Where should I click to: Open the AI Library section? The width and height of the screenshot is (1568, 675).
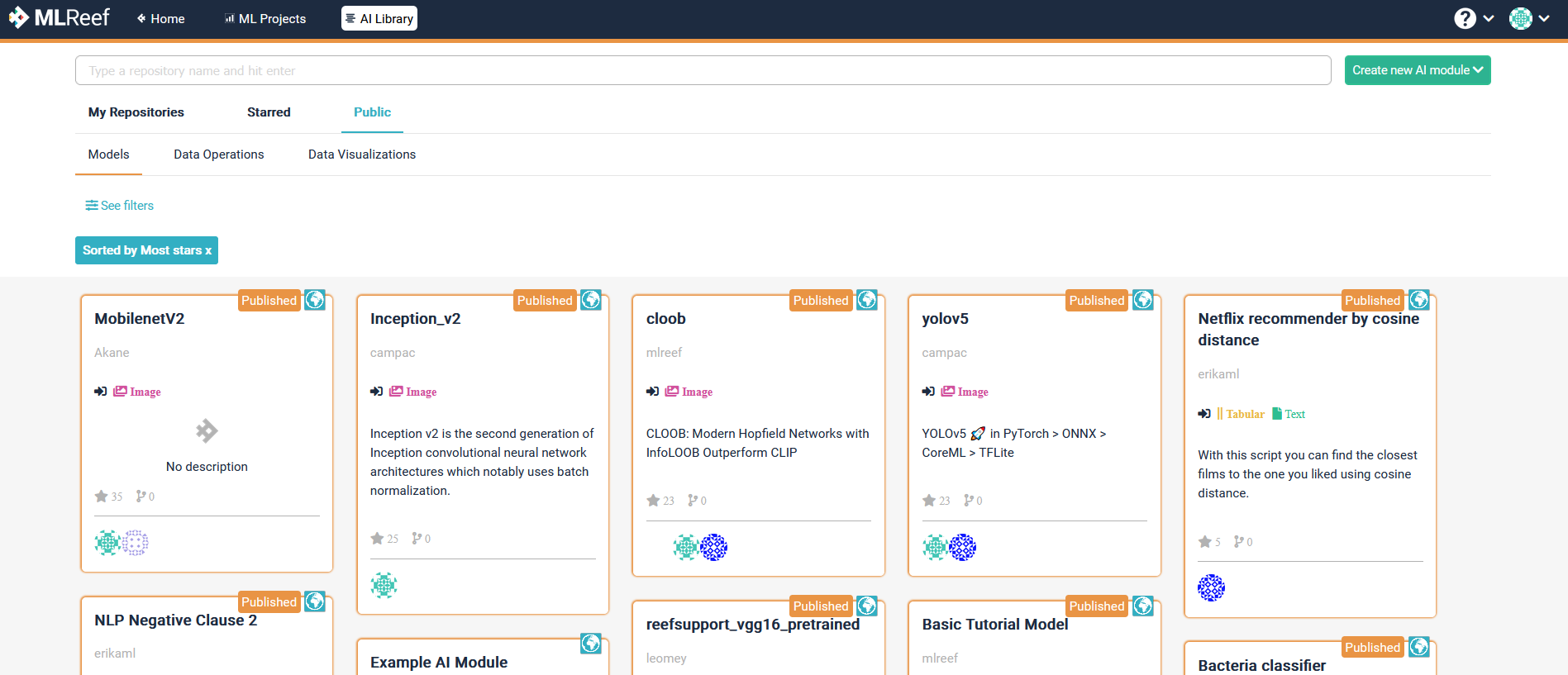pyautogui.click(x=379, y=18)
